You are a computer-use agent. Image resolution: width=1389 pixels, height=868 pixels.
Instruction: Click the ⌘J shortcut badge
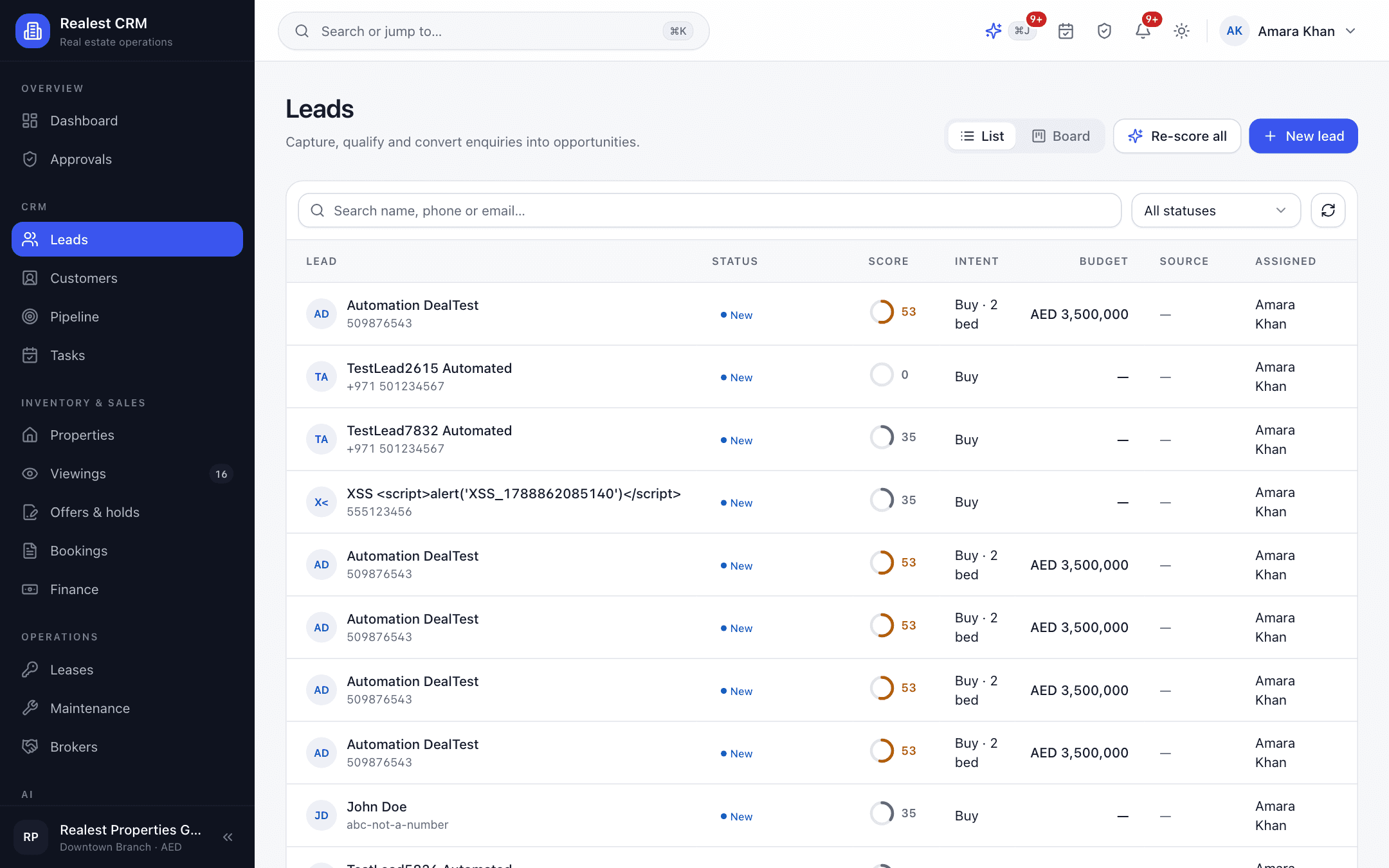tap(1022, 31)
